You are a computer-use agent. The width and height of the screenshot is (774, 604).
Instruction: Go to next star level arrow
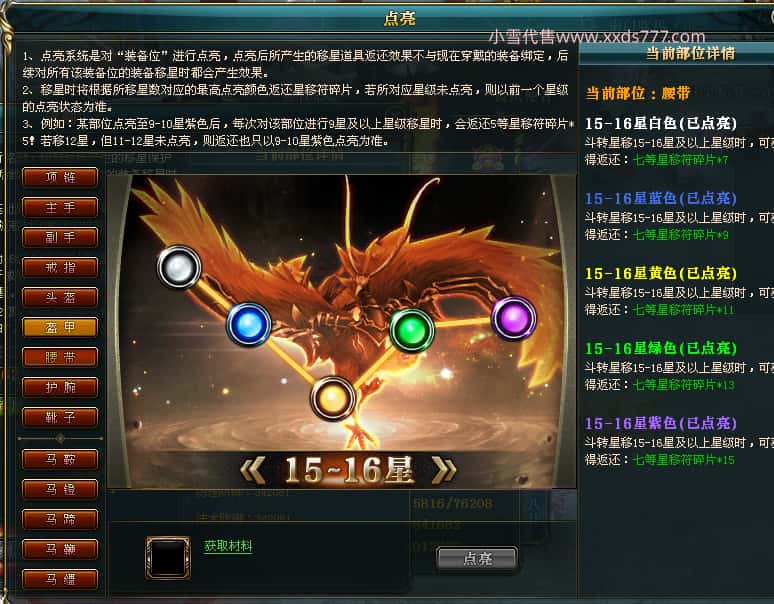tap(443, 470)
